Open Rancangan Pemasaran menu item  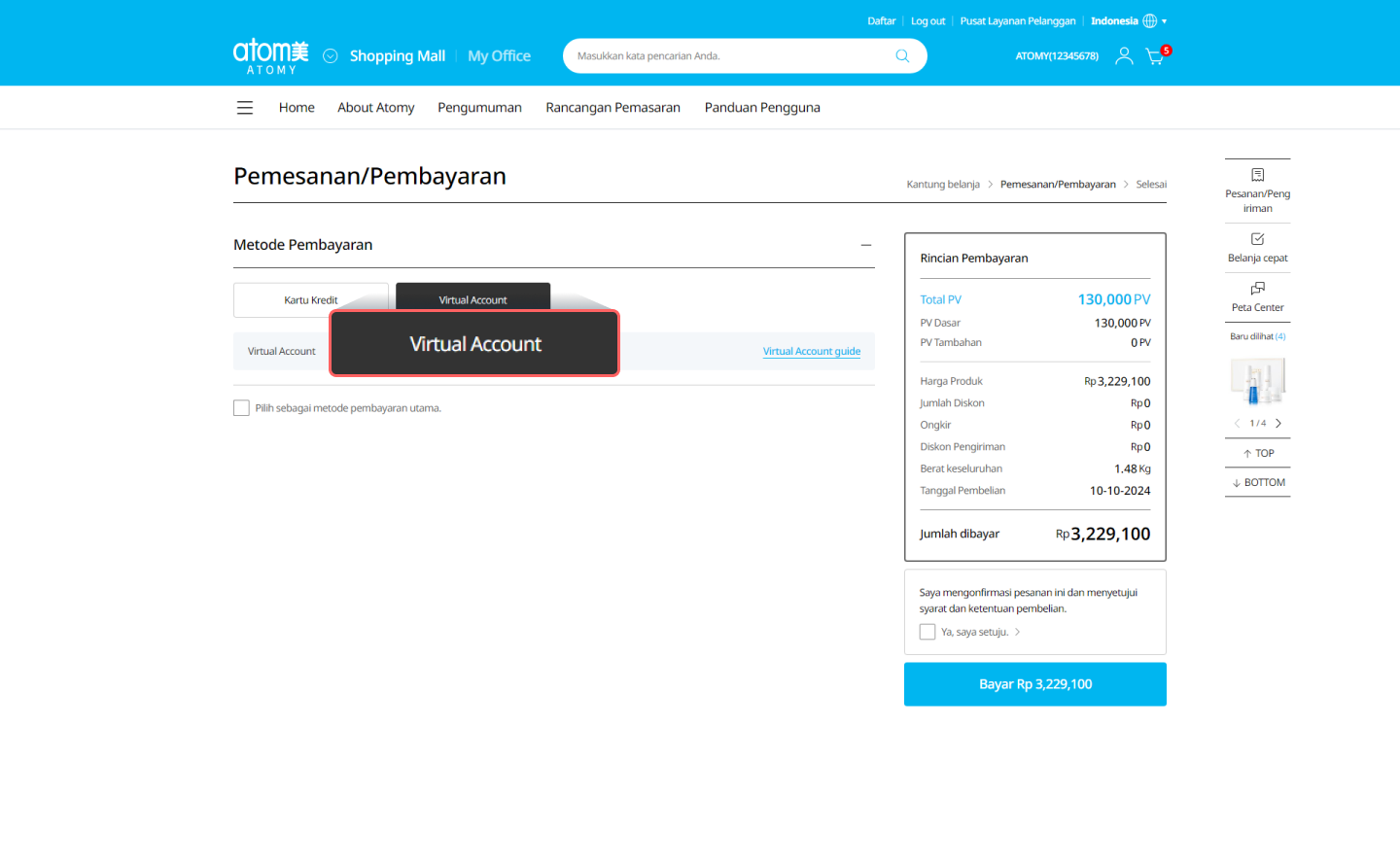point(612,108)
